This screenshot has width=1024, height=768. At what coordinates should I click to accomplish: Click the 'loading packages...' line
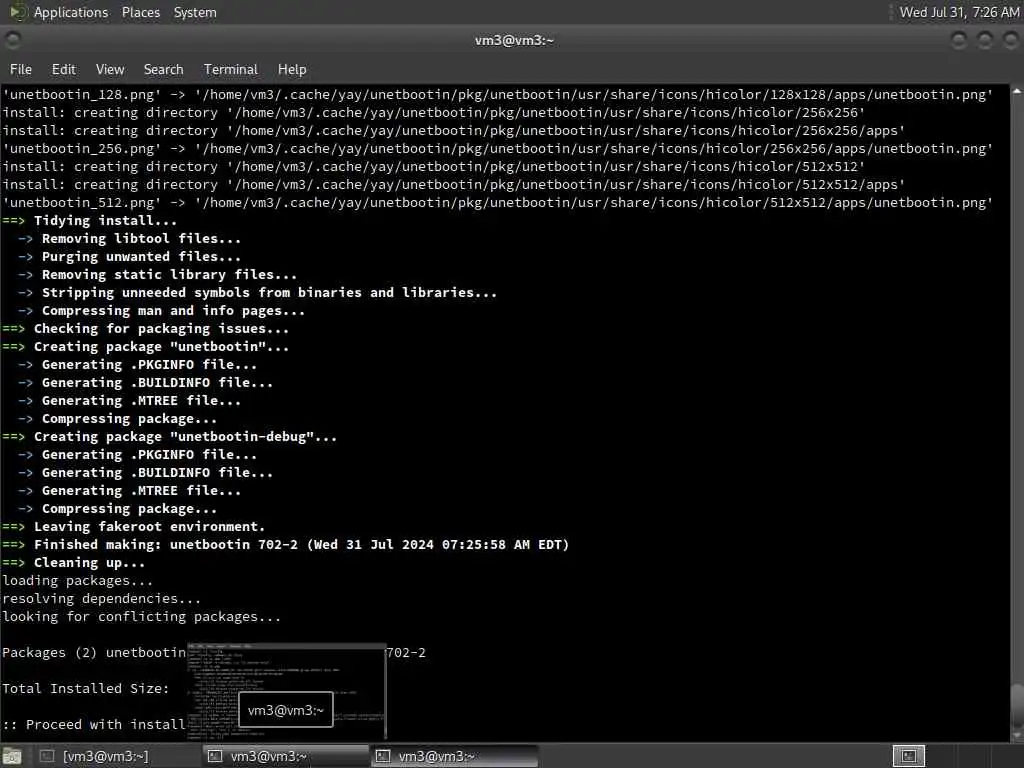(x=78, y=581)
